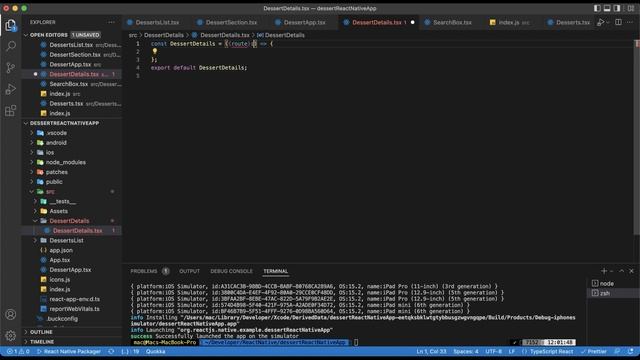Toggle the primary side bar visibility
This screenshot has width=640, height=360.
click(597, 8)
